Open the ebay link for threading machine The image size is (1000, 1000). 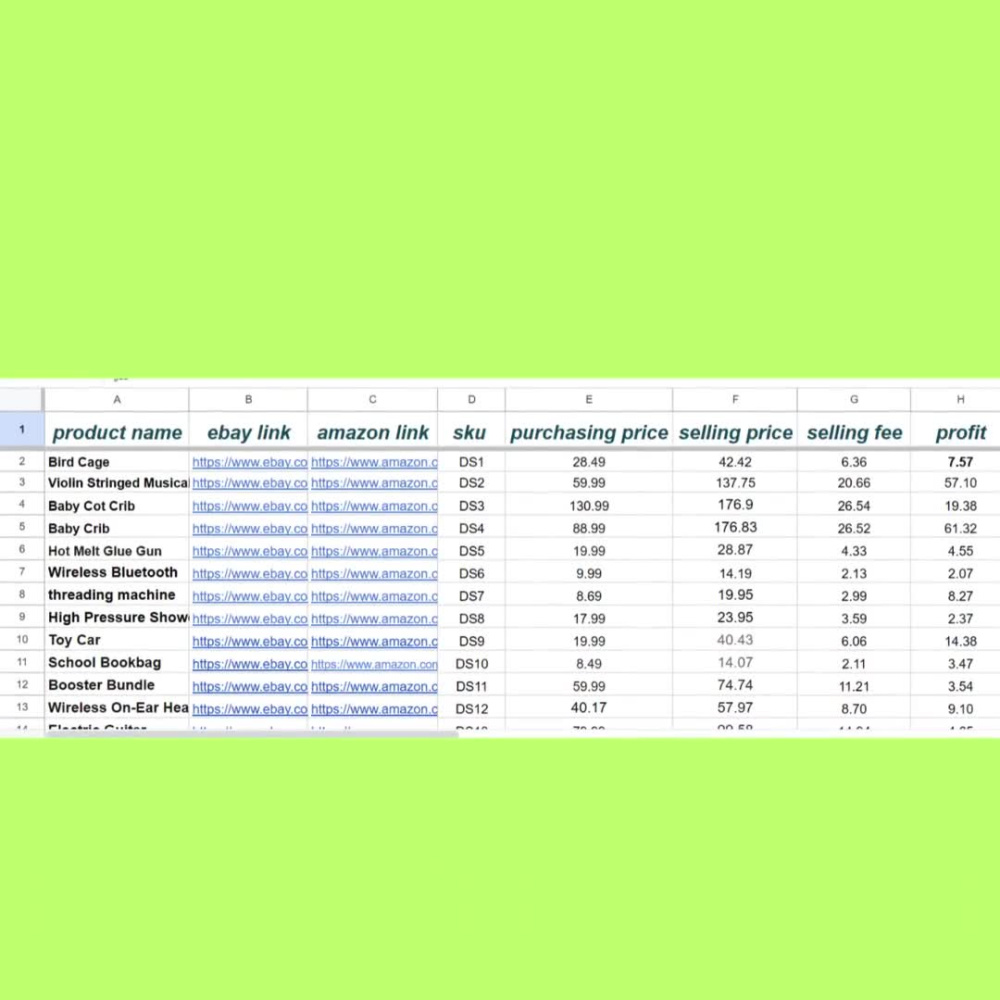pyautogui.click(x=249, y=596)
